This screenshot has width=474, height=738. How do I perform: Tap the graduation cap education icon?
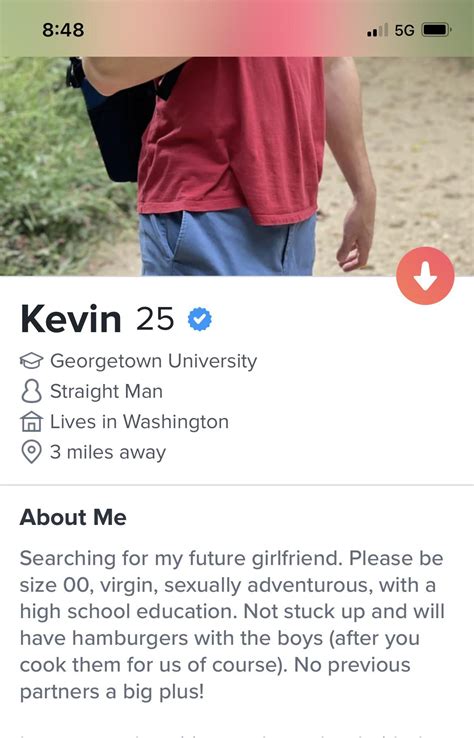click(32, 361)
